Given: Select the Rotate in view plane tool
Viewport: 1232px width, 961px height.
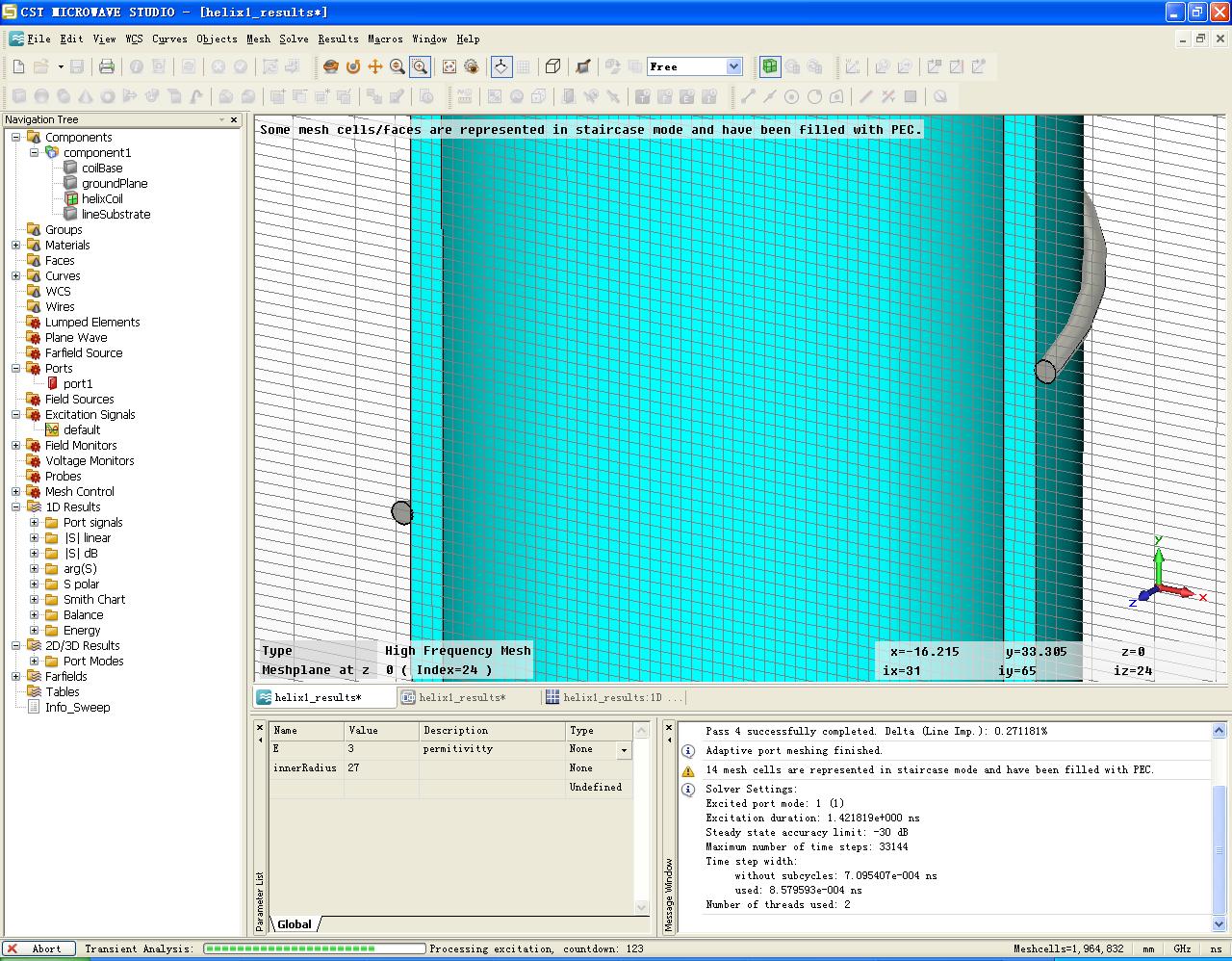Looking at the screenshot, I should click(x=353, y=66).
